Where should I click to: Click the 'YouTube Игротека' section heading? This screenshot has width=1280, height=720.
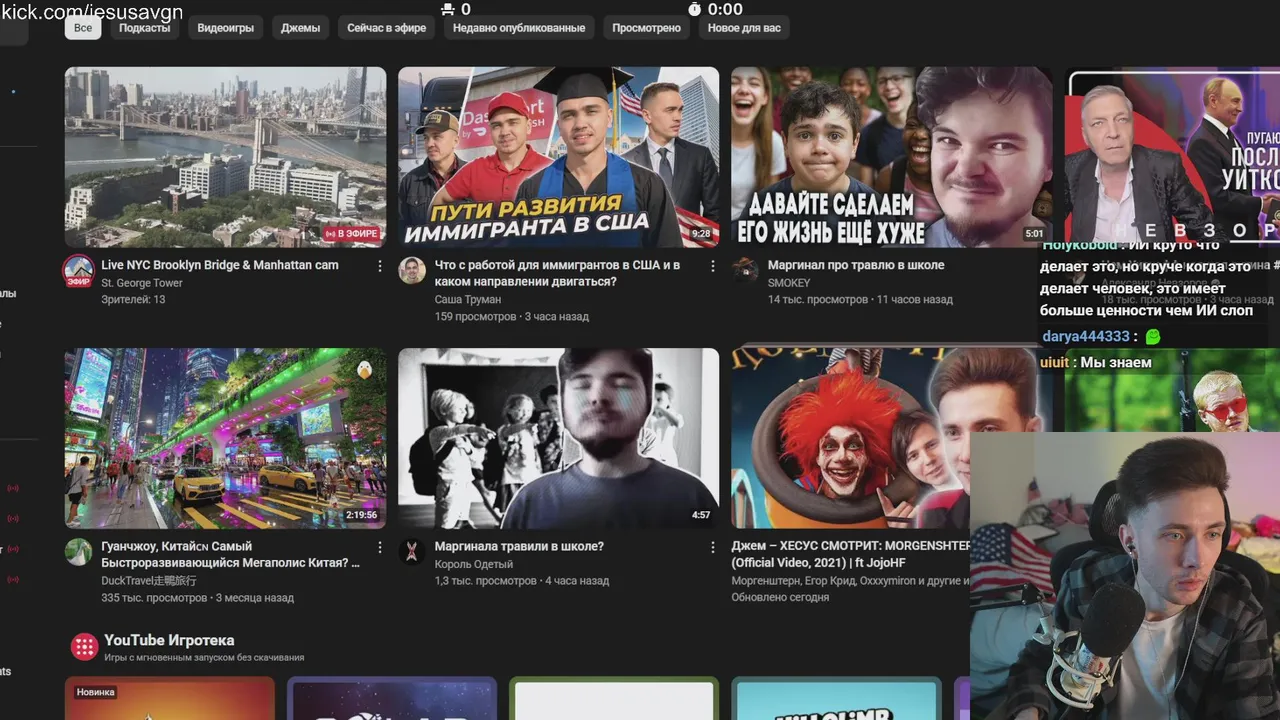169,640
